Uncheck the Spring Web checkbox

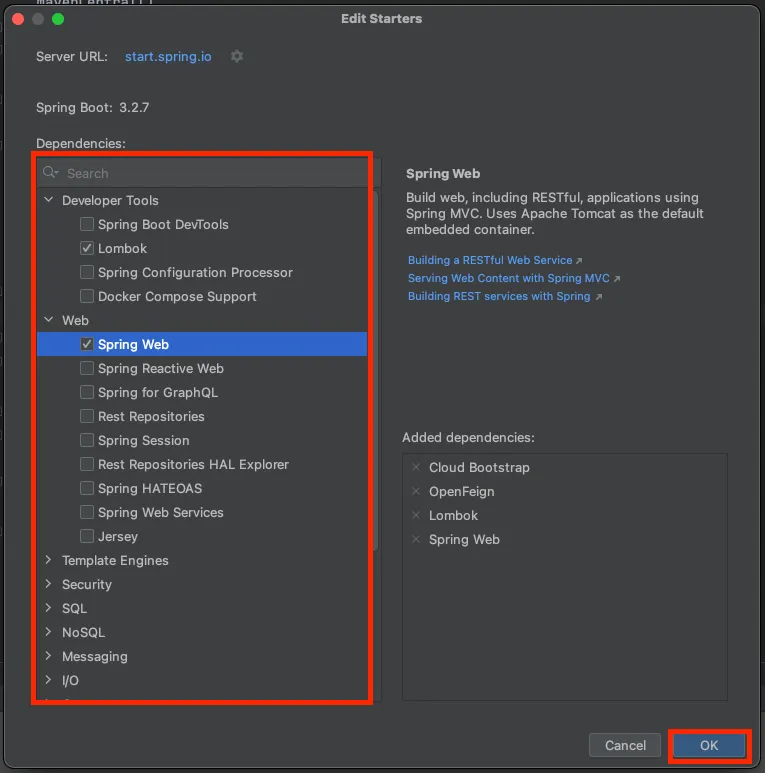[87, 344]
